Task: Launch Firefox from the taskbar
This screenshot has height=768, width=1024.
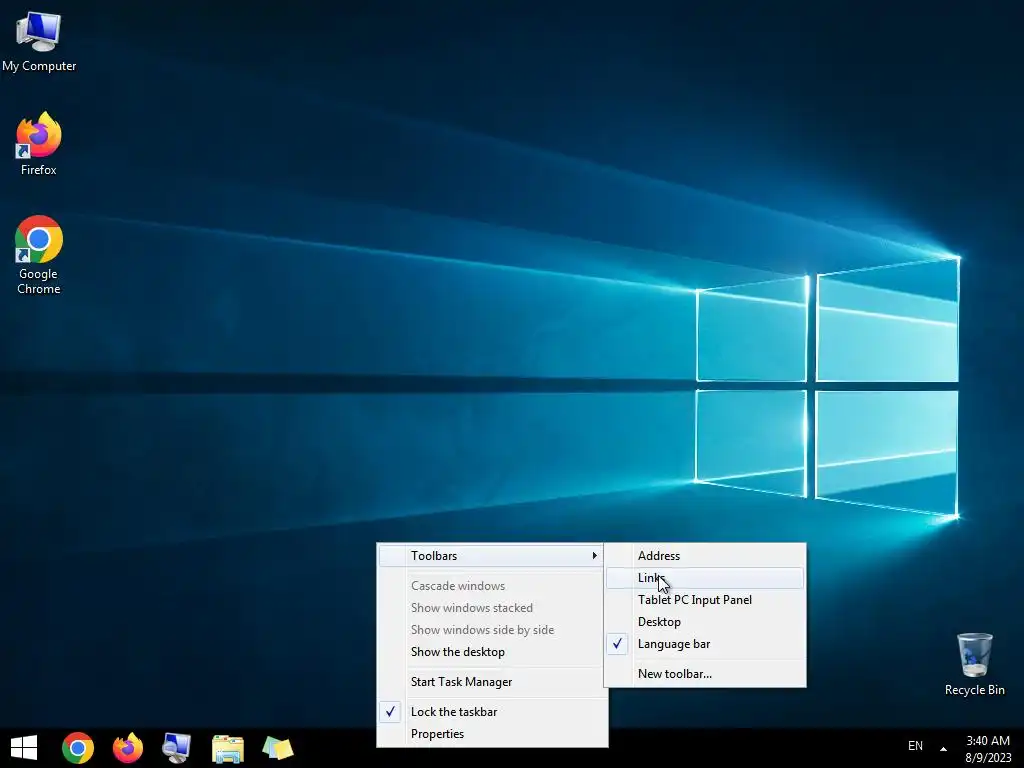Action: point(128,748)
